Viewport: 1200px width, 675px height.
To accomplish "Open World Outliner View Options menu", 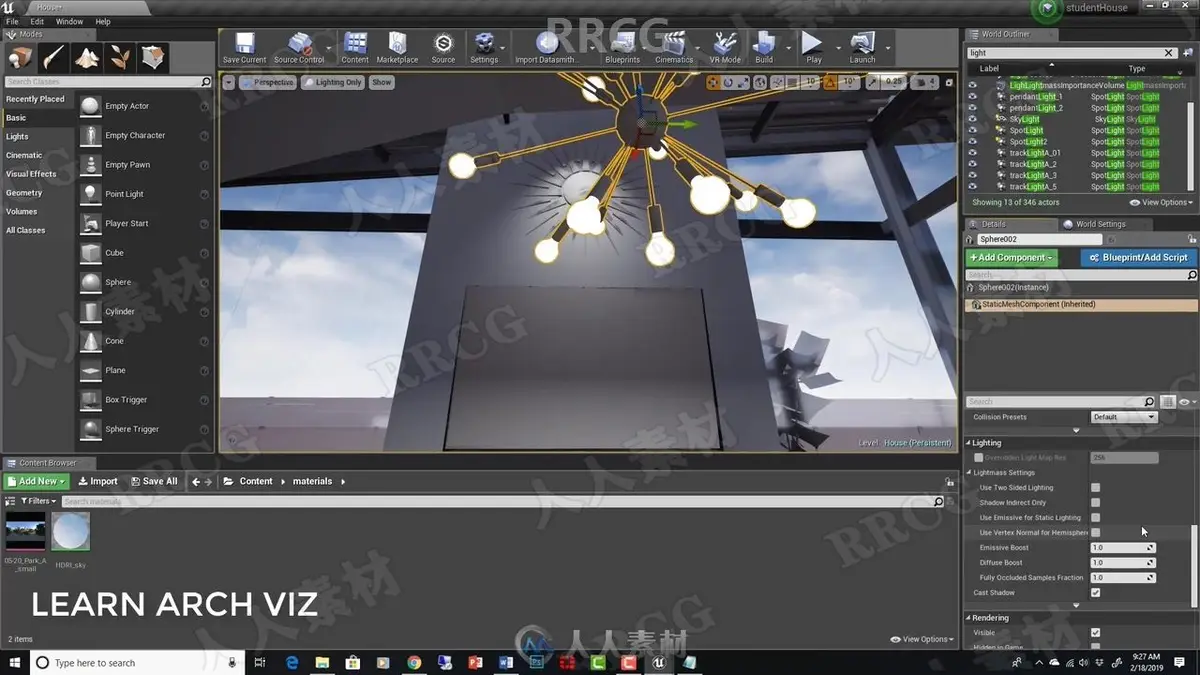I will click(1161, 202).
